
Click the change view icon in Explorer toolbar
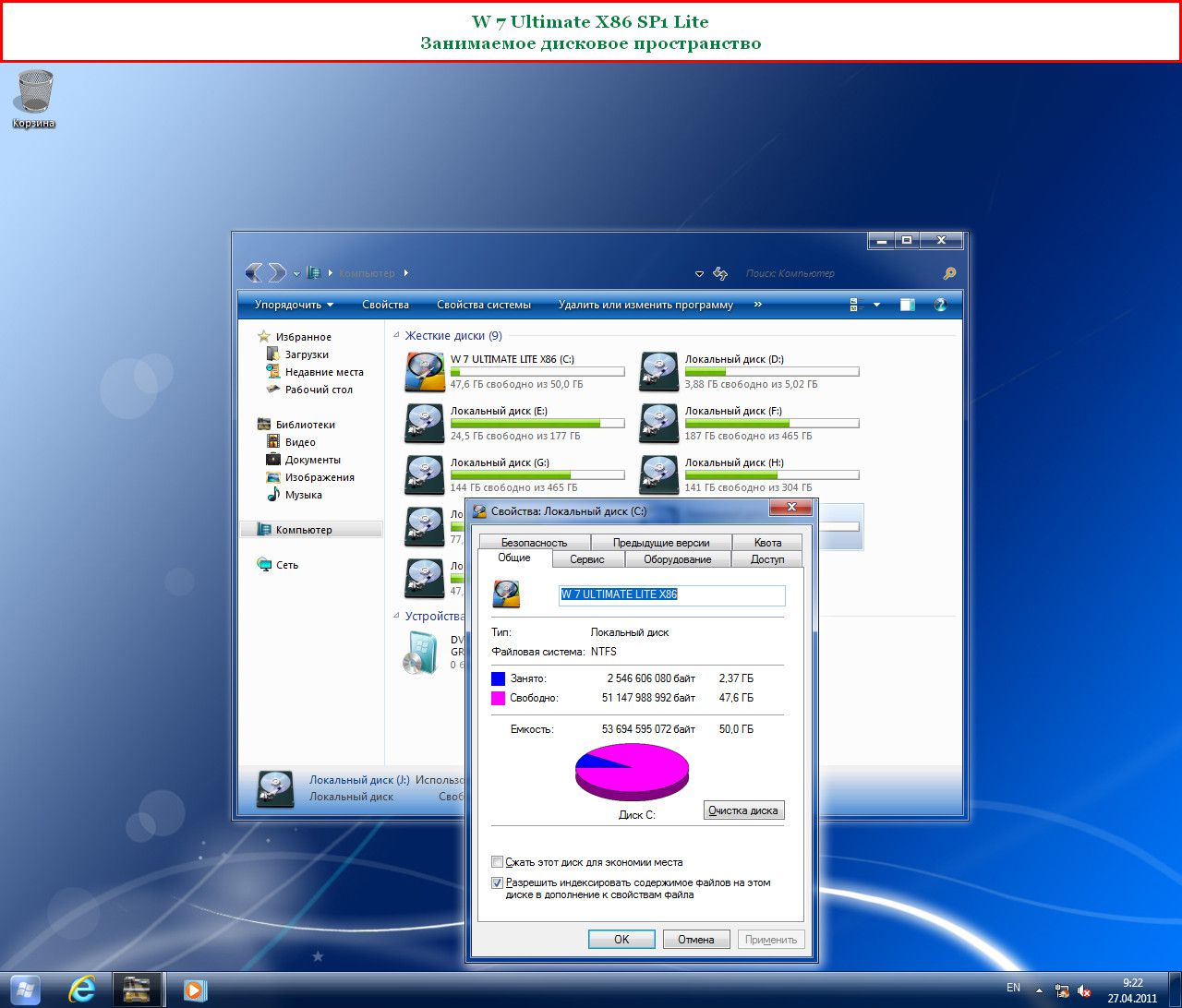(855, 305)
